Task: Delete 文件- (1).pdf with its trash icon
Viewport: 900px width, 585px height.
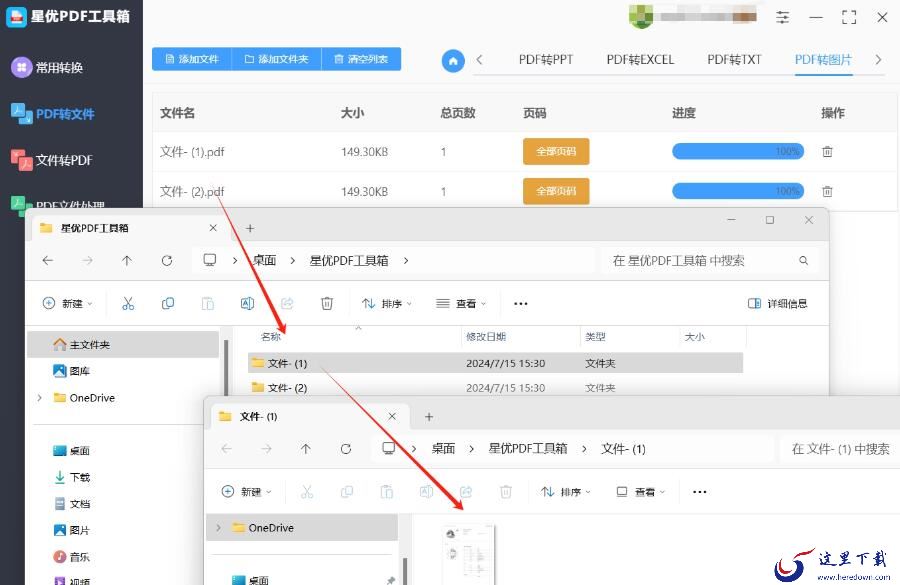Action: tap(827, 152)
